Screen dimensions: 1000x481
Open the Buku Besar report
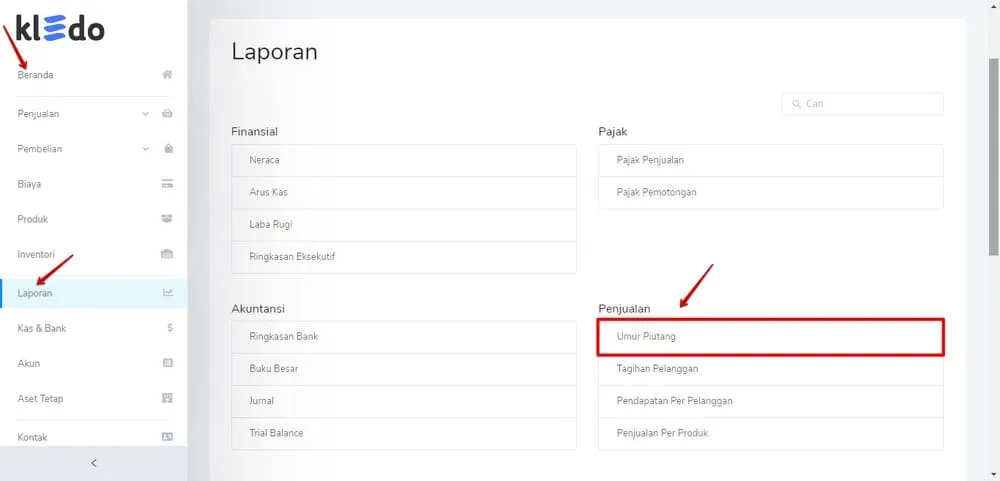click(x=404, y=369)
